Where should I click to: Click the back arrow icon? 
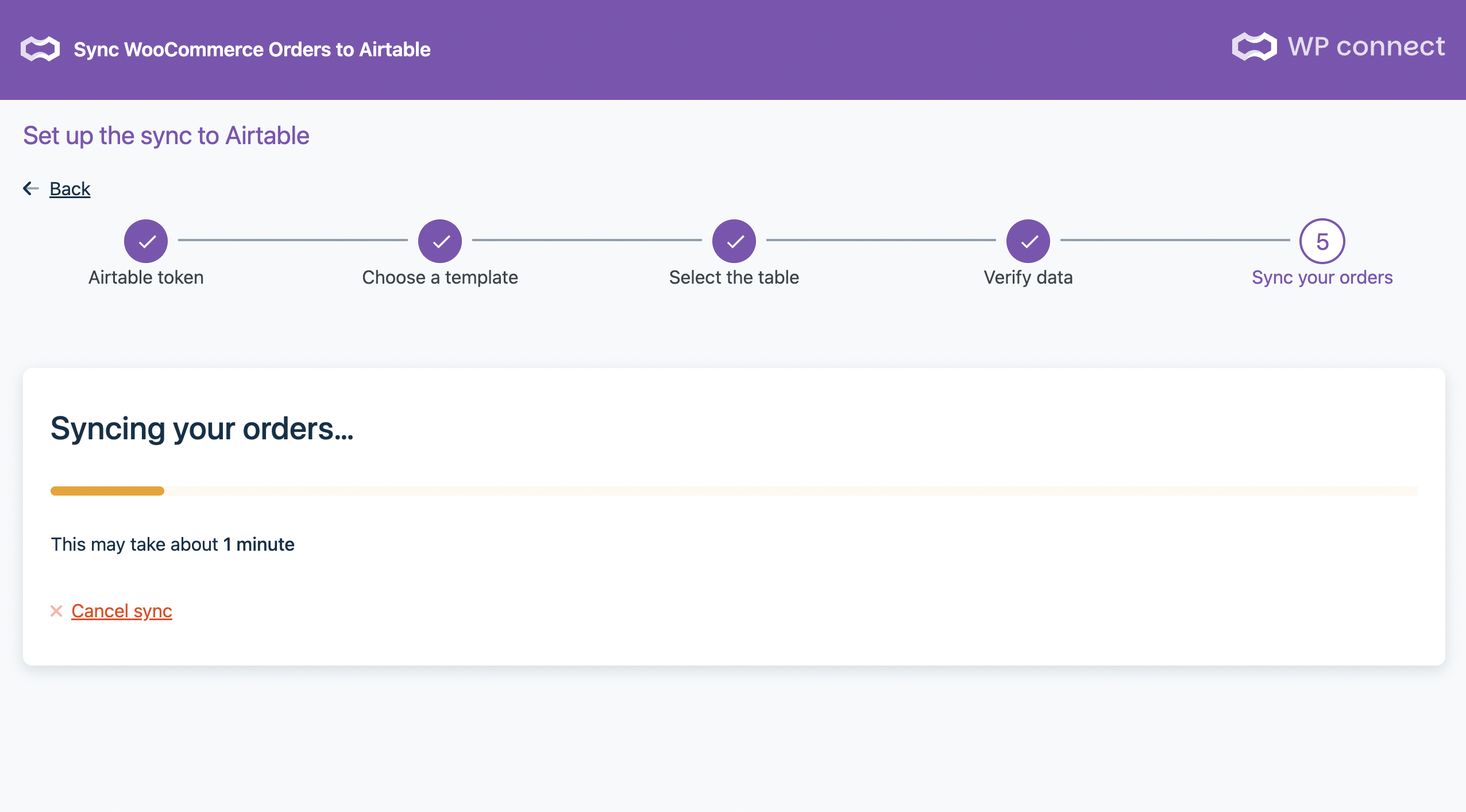pos(31,188)
